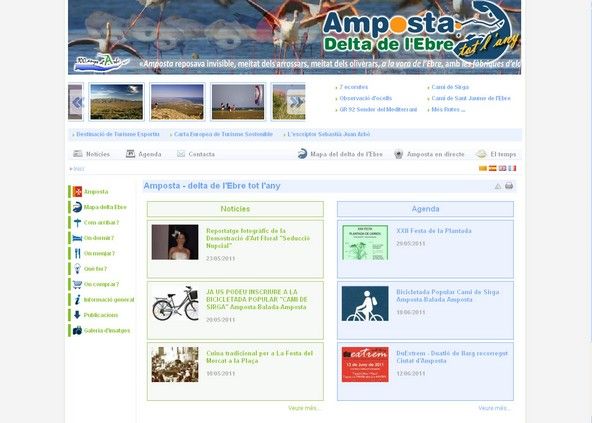This screenshot has height=423, width=592.
Task: Open the Contacta toolbar link
Action: coord(202,154)
